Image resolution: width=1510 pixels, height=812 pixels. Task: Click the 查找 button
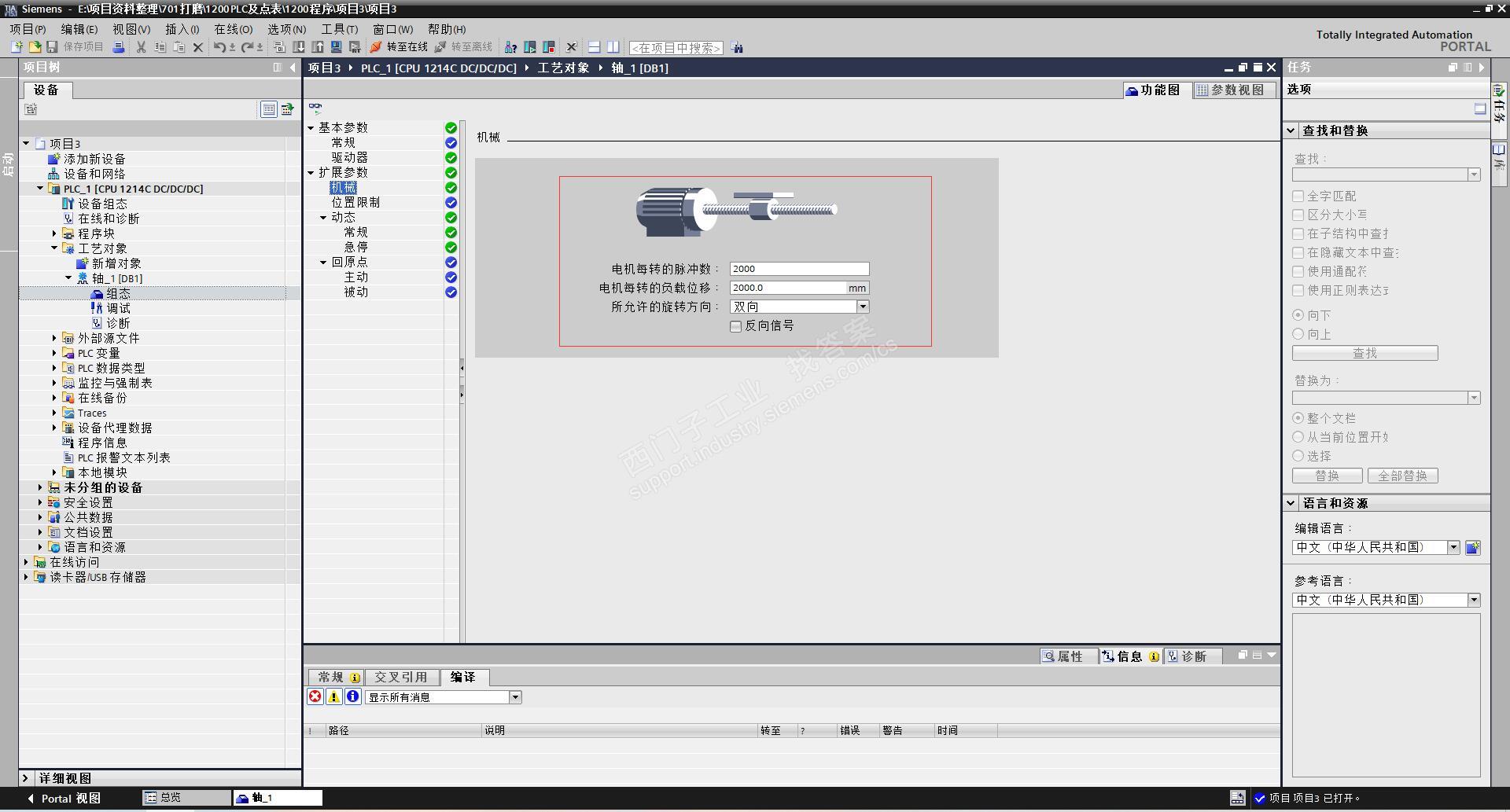point(1365,353)
